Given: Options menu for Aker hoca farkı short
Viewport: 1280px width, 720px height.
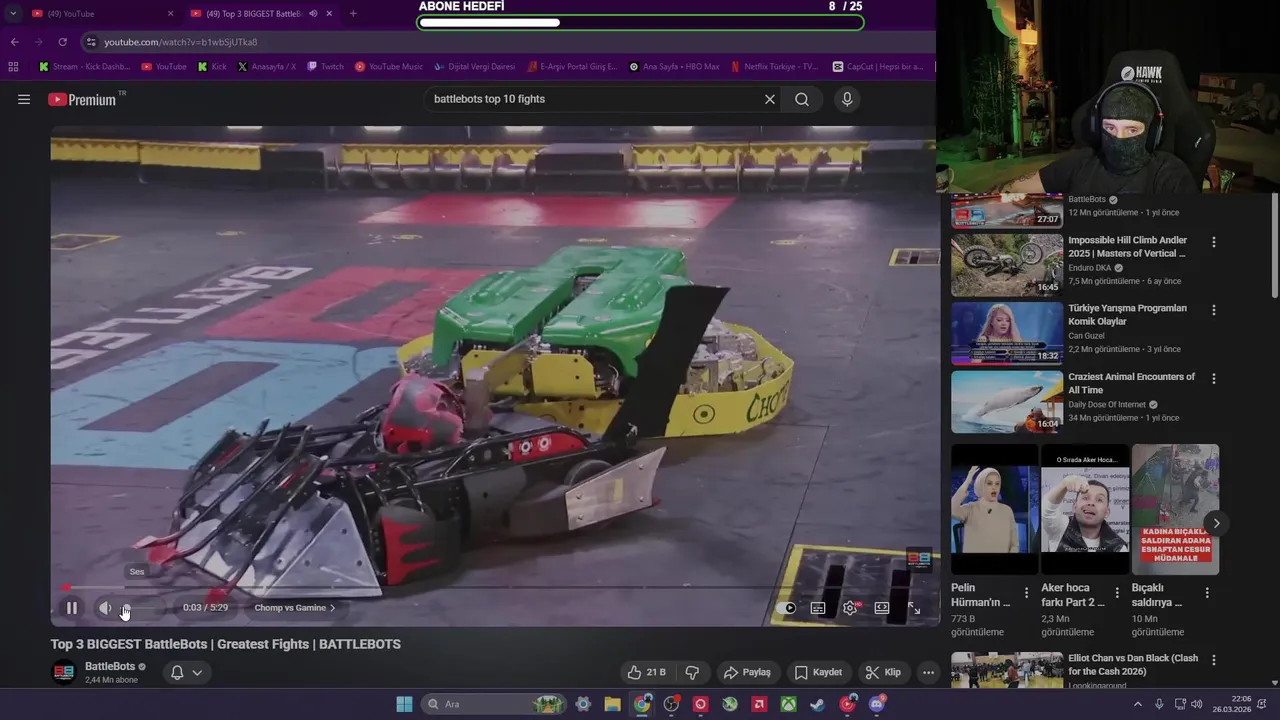Looking at the screenshot, I should tap(1117, 593).
